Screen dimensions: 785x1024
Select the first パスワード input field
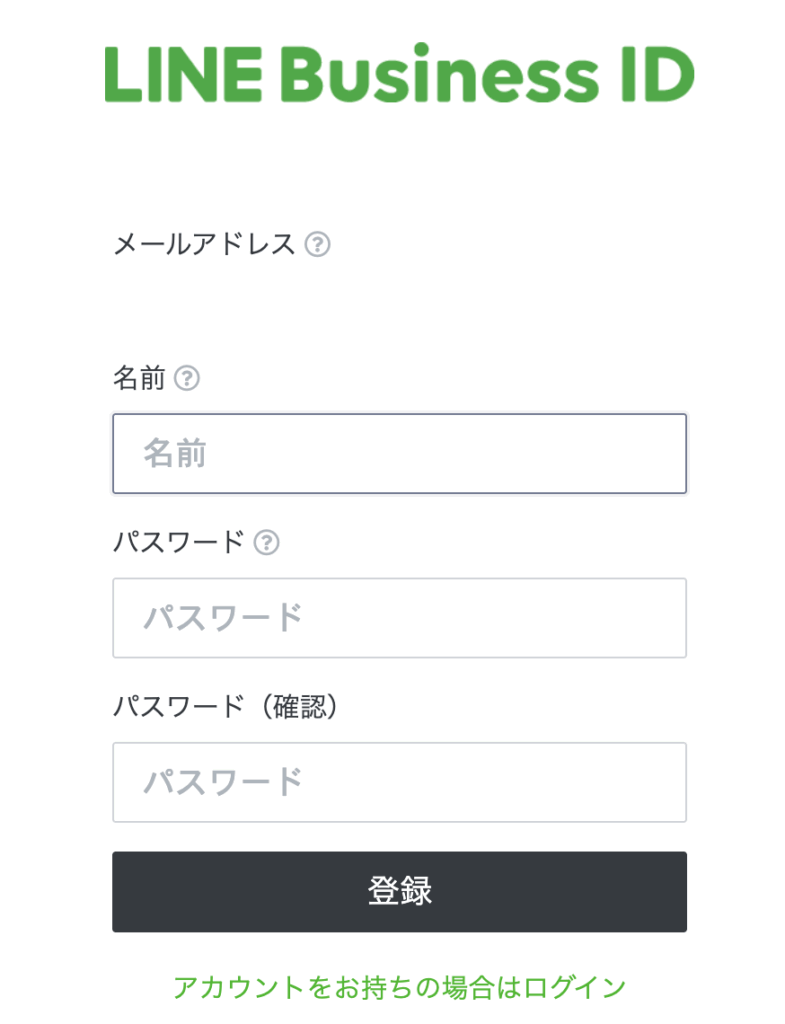[x=399, y=618]
